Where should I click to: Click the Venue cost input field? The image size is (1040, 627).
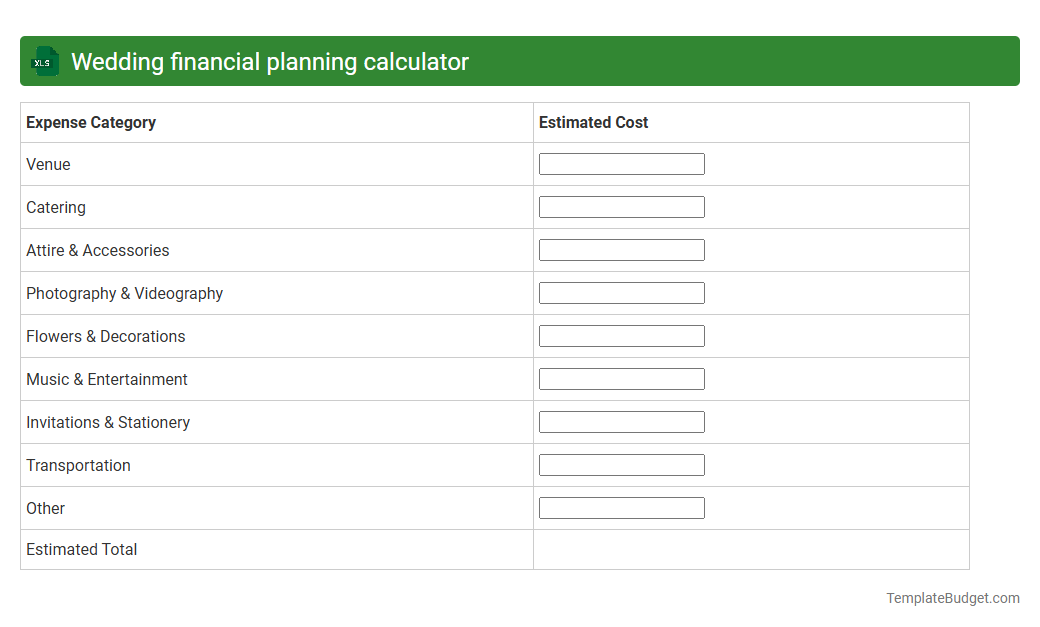[x=621, y=163]
